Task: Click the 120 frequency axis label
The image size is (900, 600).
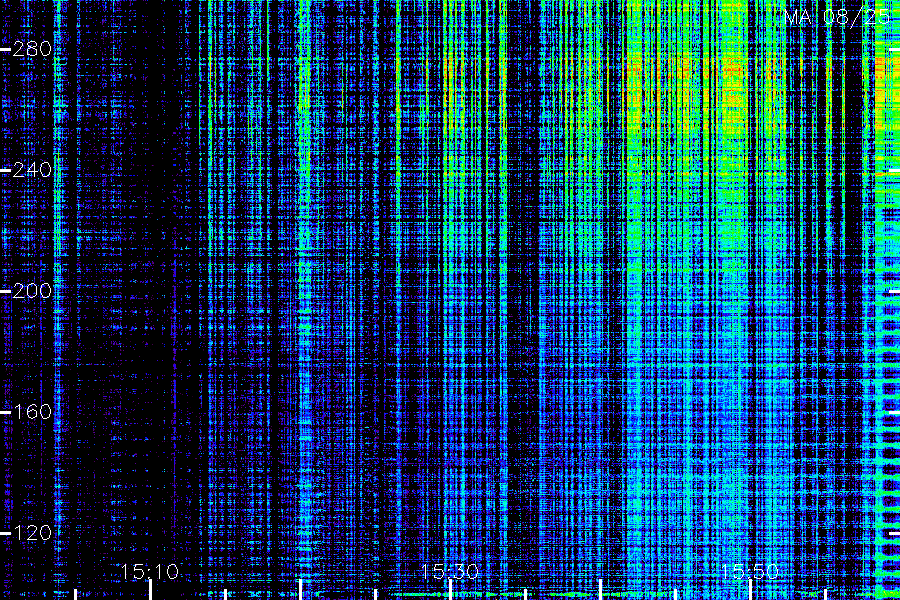Action: (32, 533)
